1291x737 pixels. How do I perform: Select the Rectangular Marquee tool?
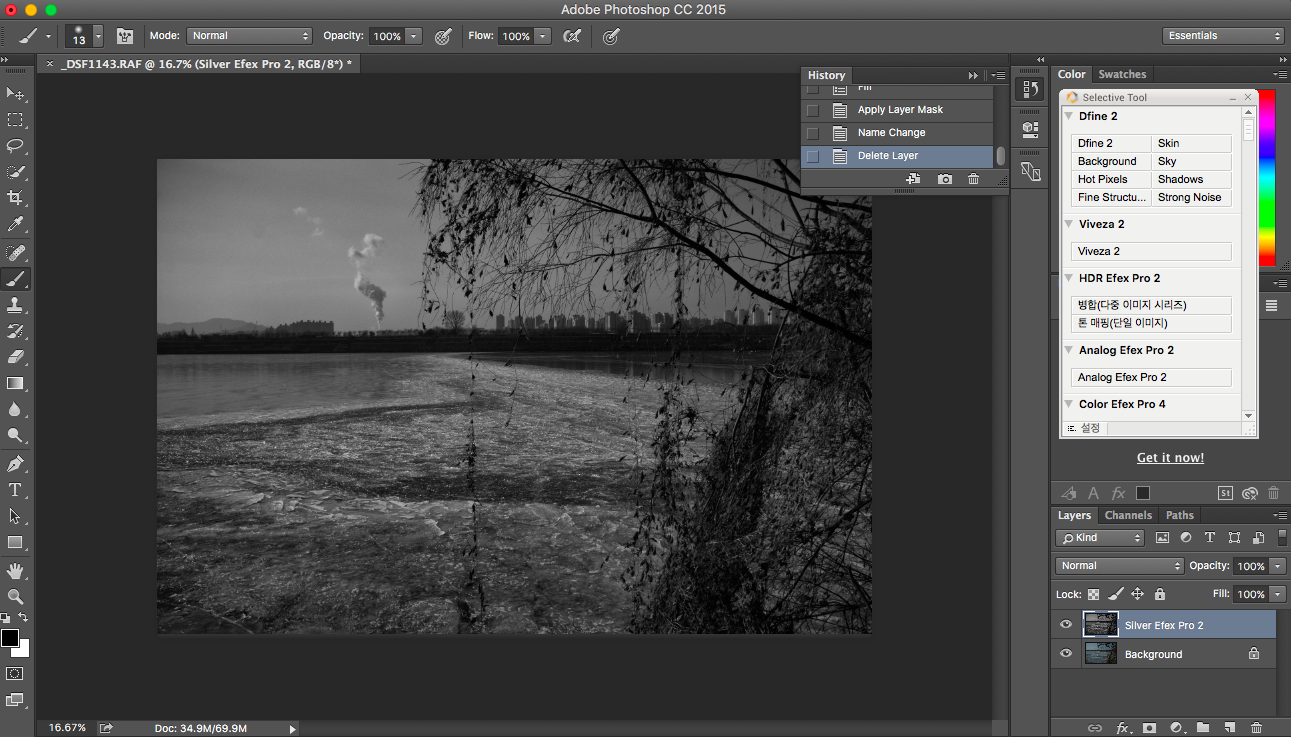tap(15, 120)
